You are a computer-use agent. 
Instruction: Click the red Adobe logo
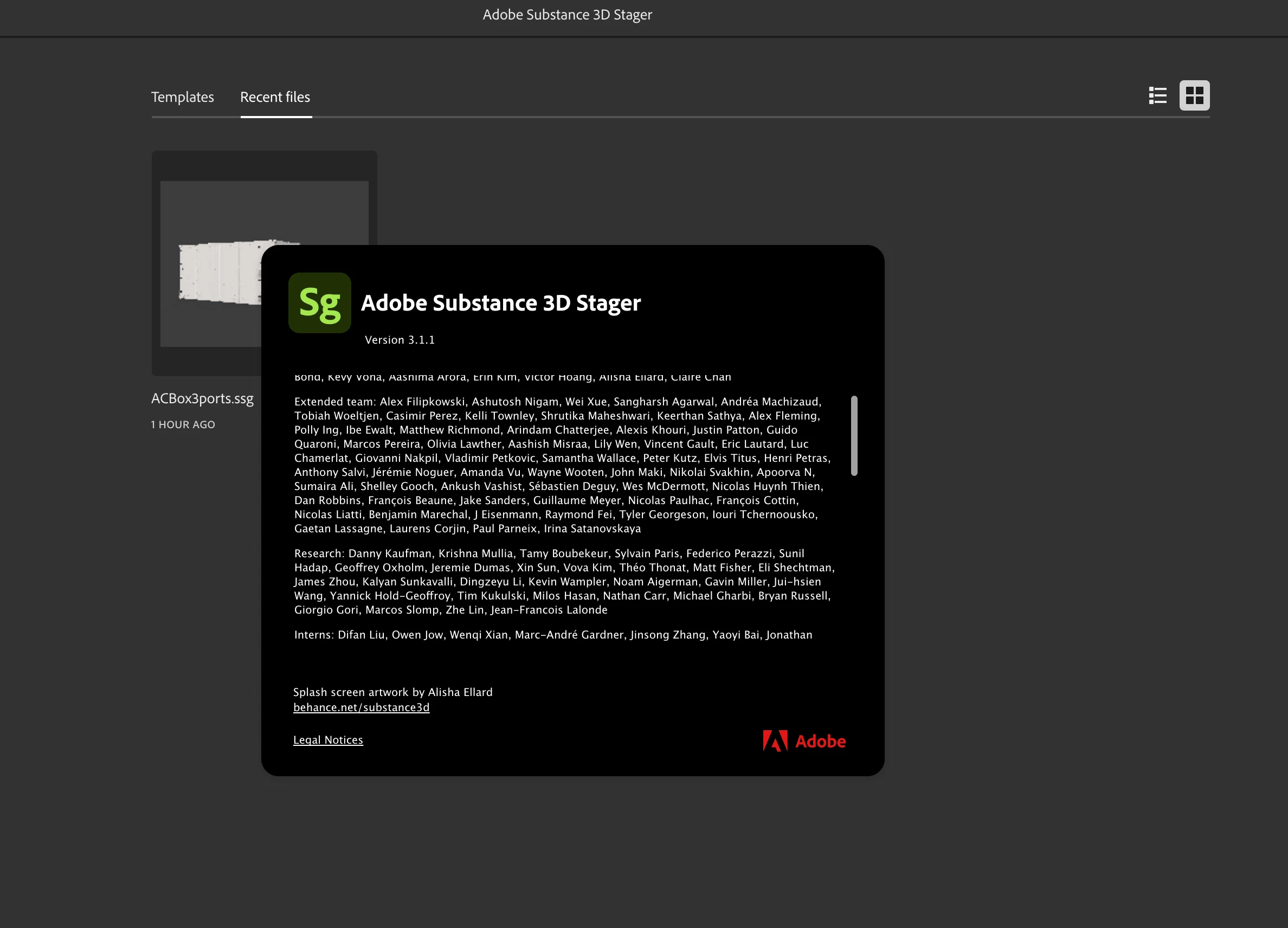point(803,740)
